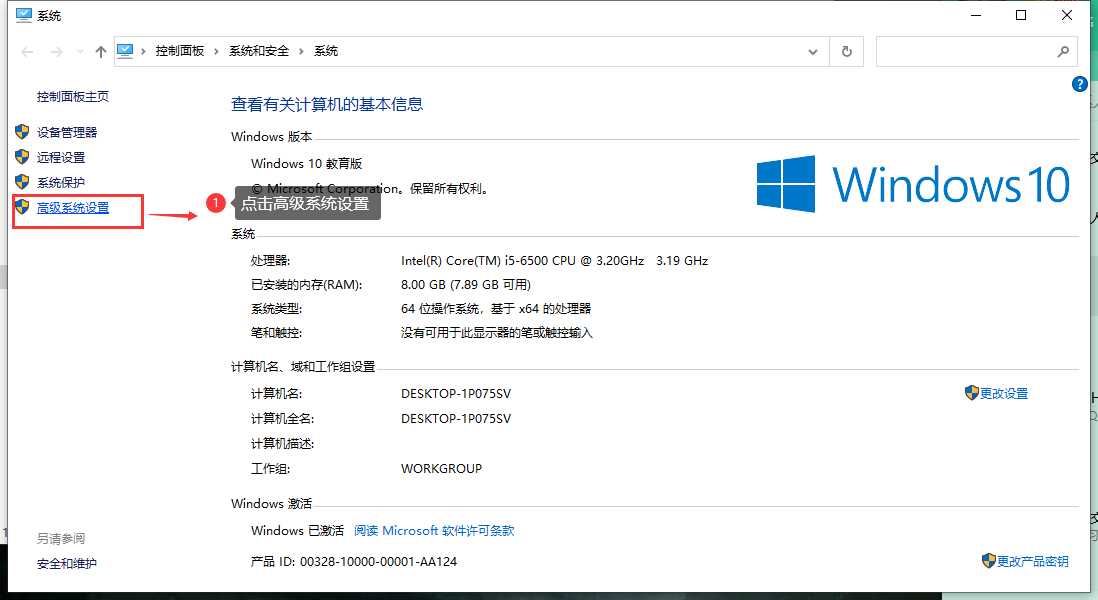Click the shield icon beside 设备管理器
Image resolution: width=1098 pixels, height=600 pixels.
pos(22,132)
